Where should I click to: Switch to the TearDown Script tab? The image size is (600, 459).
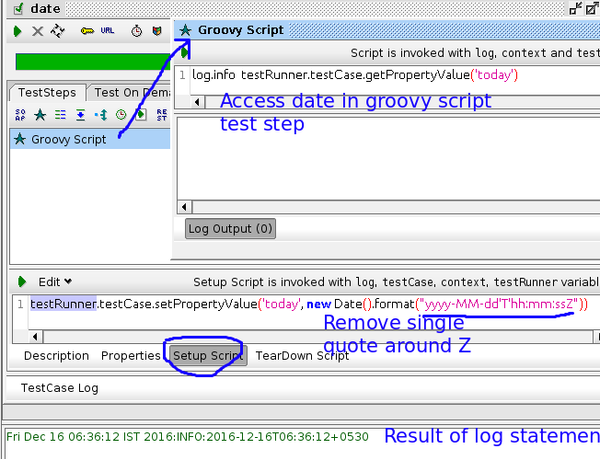[302, 356]
